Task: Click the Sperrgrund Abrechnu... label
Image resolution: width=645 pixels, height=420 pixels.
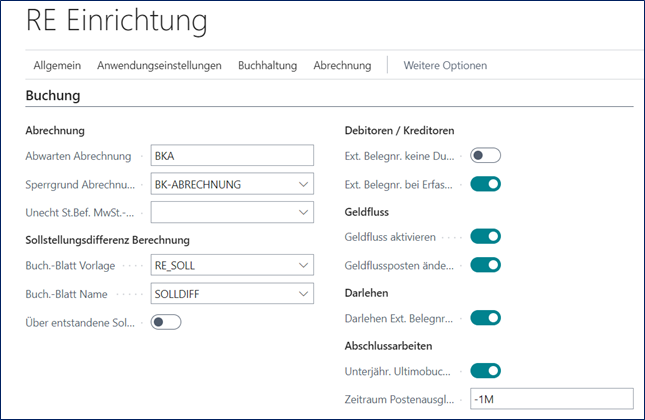Action: click(80, 185)
